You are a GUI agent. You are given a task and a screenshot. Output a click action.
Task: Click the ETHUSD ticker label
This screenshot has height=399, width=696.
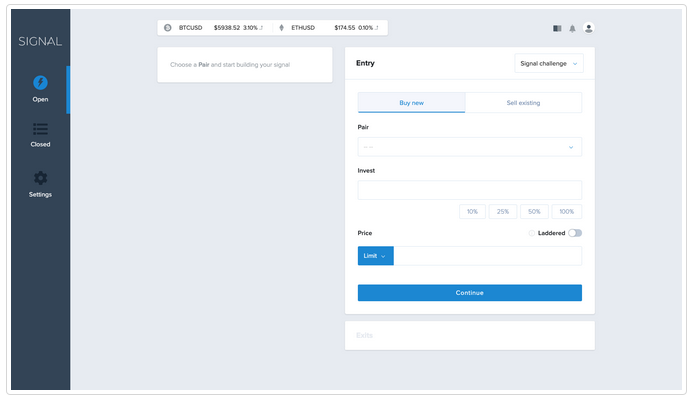(303, 28)
